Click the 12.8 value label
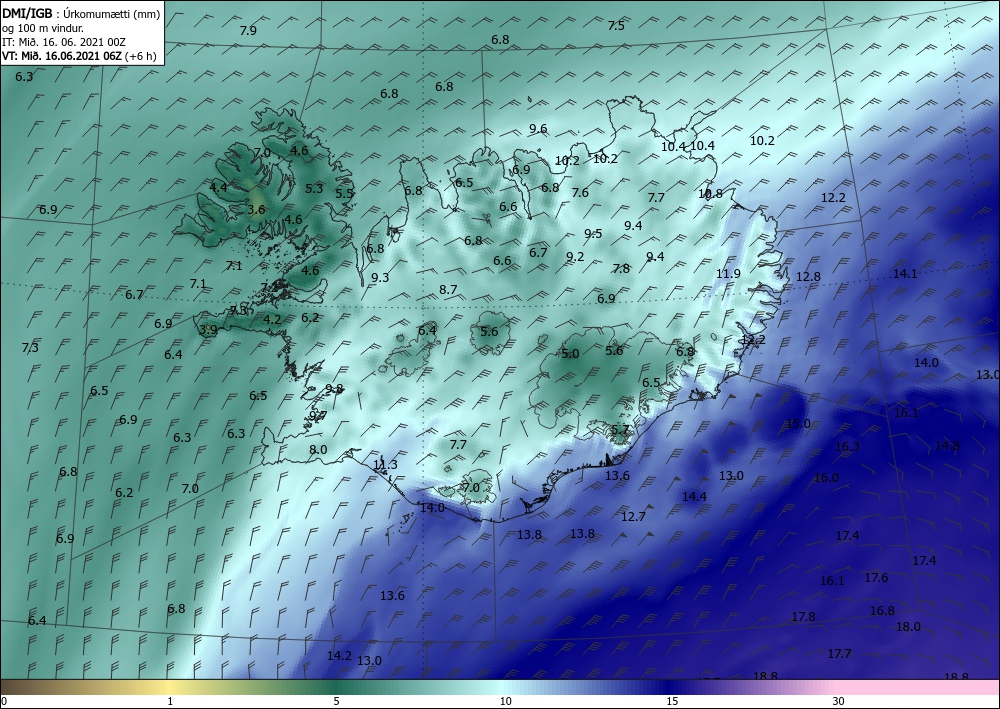This screenshot has height=709, width=1000. tap(808, 277)
